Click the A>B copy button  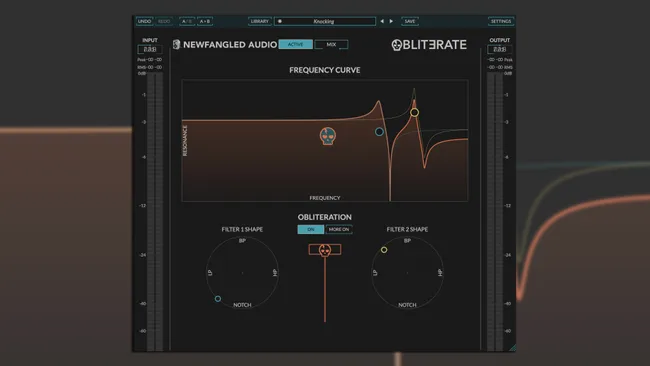(x=205, y=21)
